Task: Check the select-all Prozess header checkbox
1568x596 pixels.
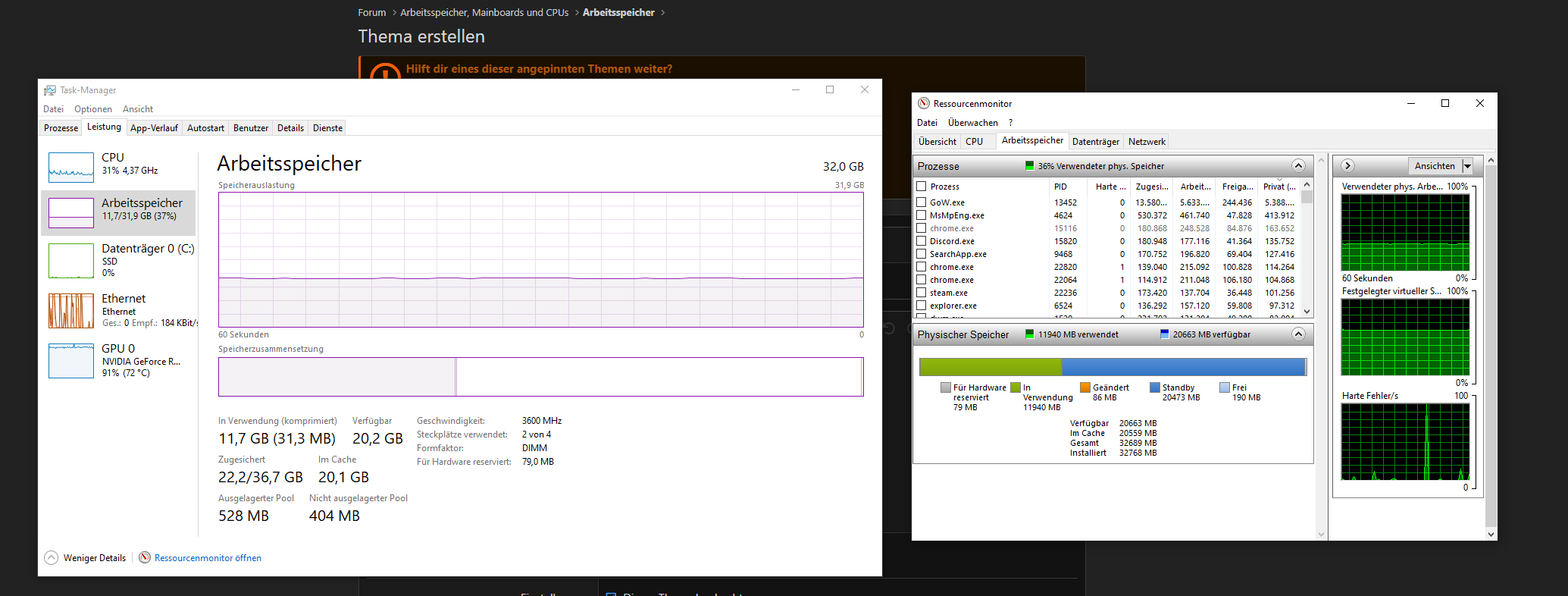Action: click(922, 187)
